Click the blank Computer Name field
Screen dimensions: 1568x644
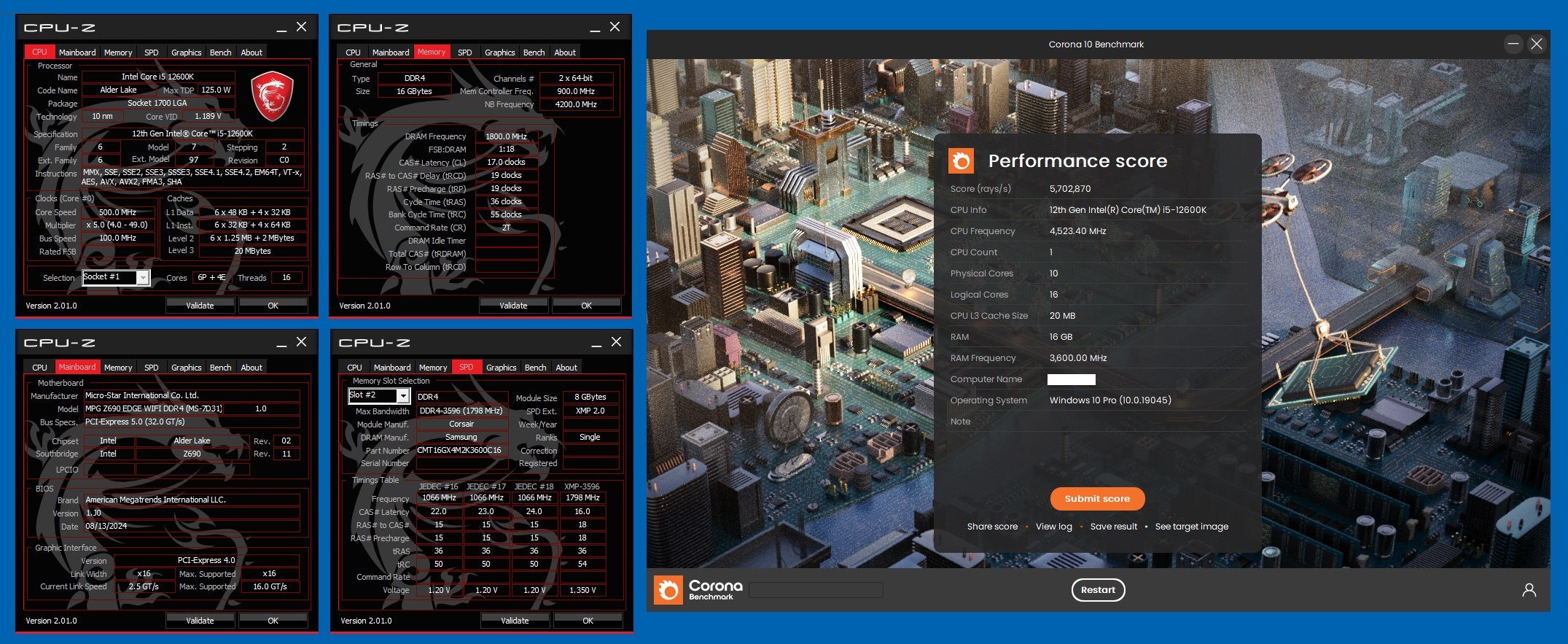pyautogui.click(x=1072, y=379)
